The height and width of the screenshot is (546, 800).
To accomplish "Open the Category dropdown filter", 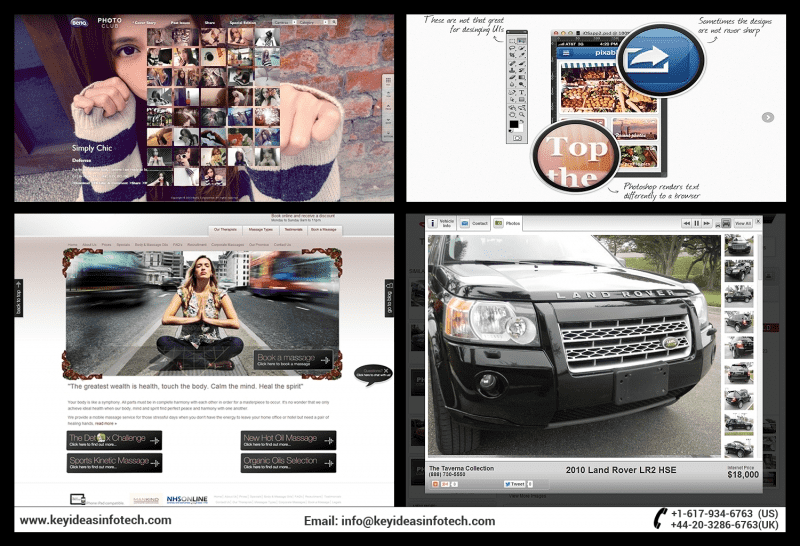I will coord(311,22).
